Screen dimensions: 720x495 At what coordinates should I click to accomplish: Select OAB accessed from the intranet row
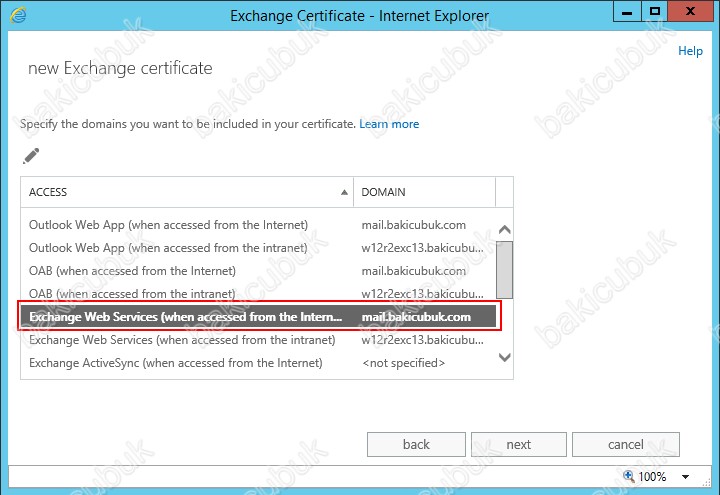(258, 293)
